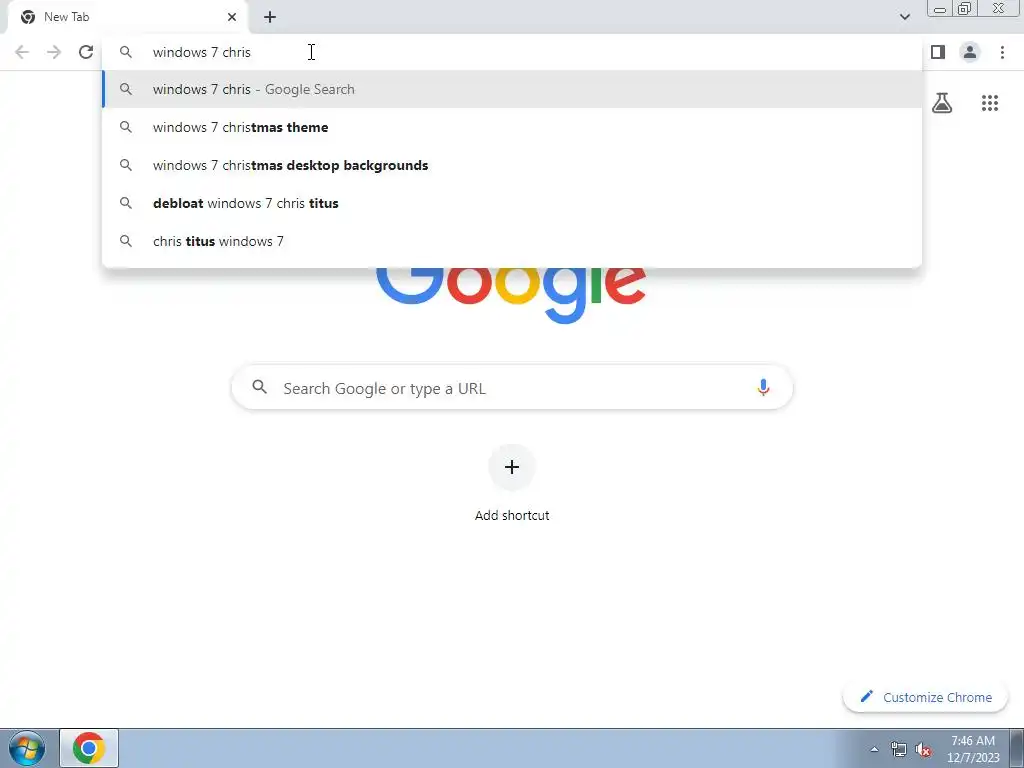Open Chrome's three-dot menu
1024x768 pixels.
click(1002, 52)
